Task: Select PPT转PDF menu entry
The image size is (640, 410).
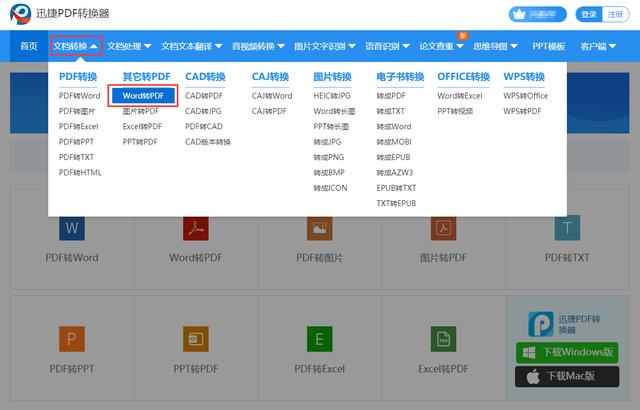Action: tap(140, 142)
